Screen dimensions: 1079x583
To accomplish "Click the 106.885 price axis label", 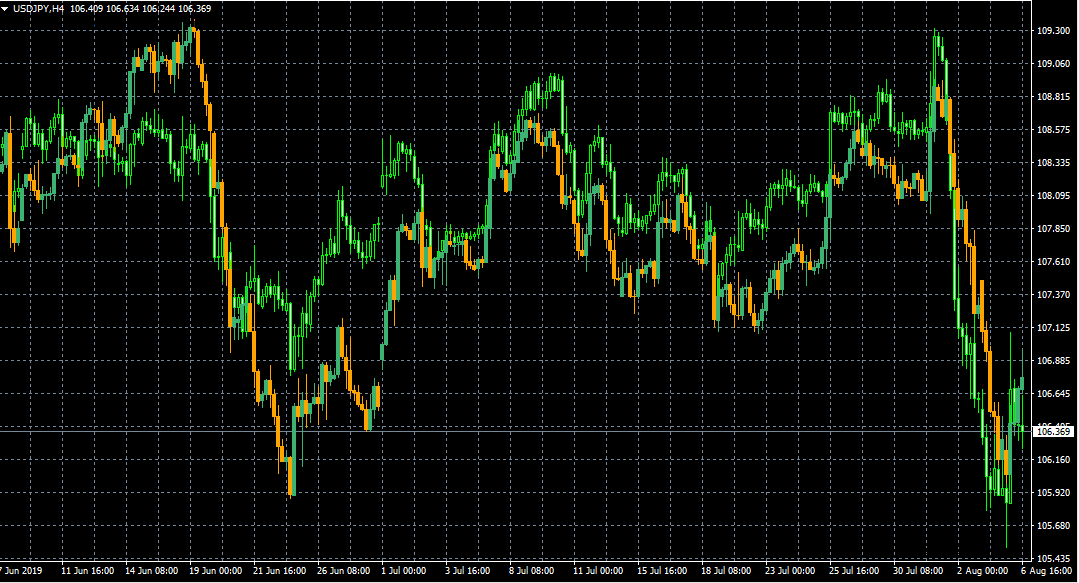I will pos(1053,361).
